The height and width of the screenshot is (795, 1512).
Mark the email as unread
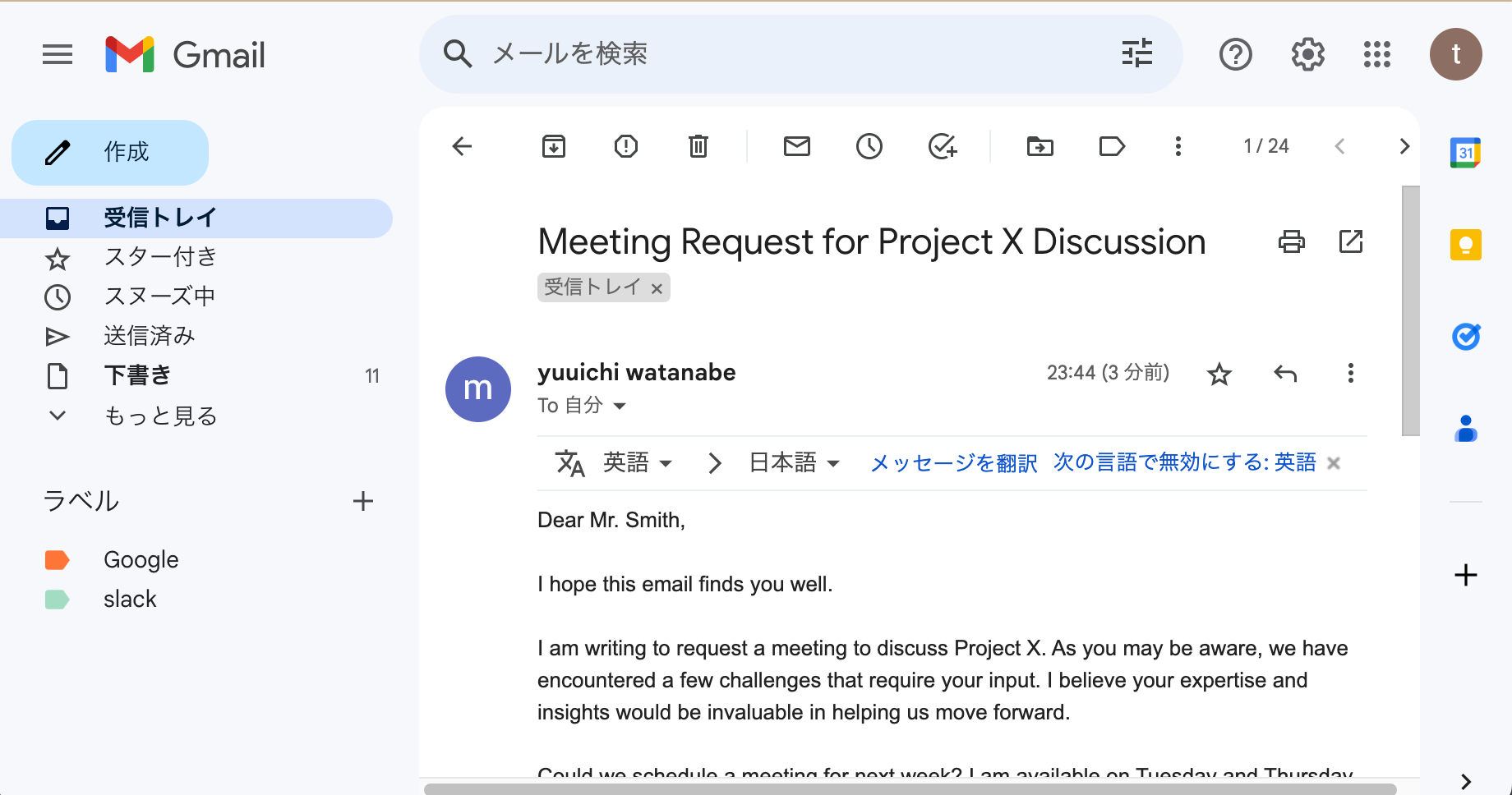tap(797, 146)
